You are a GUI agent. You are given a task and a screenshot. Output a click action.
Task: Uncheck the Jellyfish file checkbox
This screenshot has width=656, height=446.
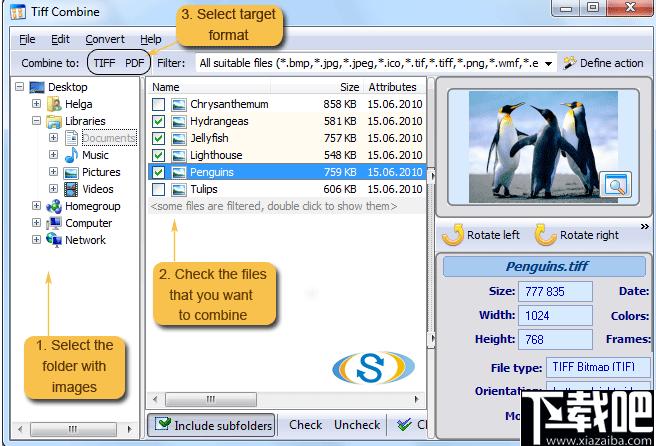click(159, 138)
